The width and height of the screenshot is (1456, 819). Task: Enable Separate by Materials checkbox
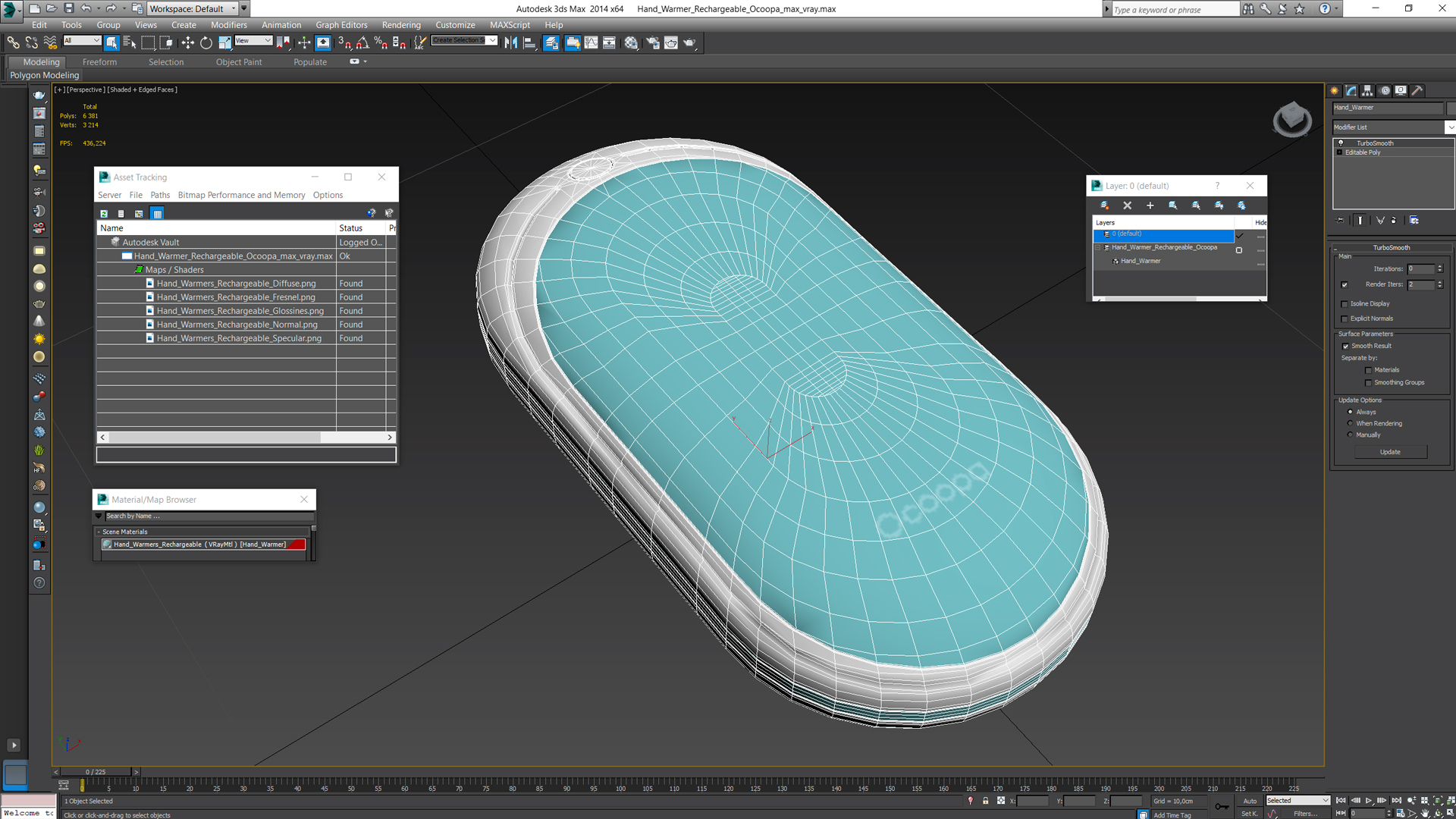point(1368,371)
